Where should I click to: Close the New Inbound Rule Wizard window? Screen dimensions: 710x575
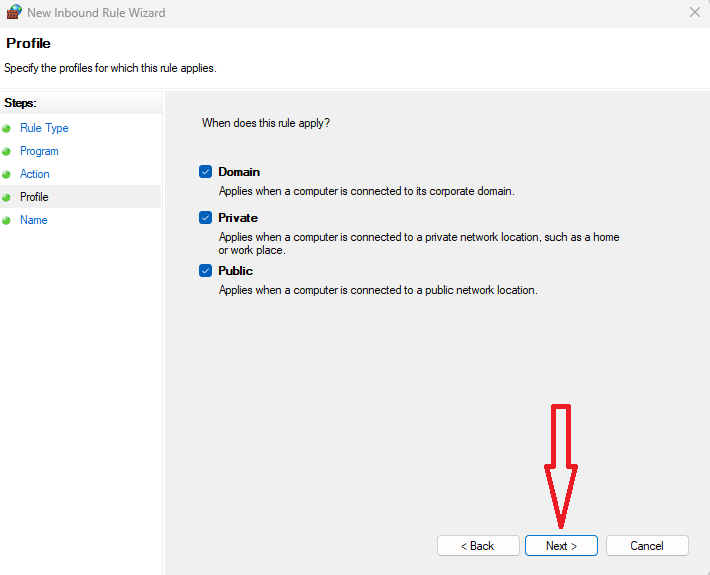(x=694, y=13)
